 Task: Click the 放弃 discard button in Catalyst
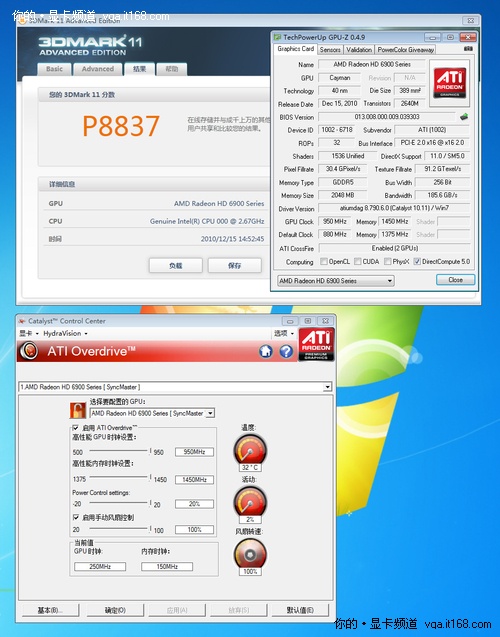click(238, 610)
